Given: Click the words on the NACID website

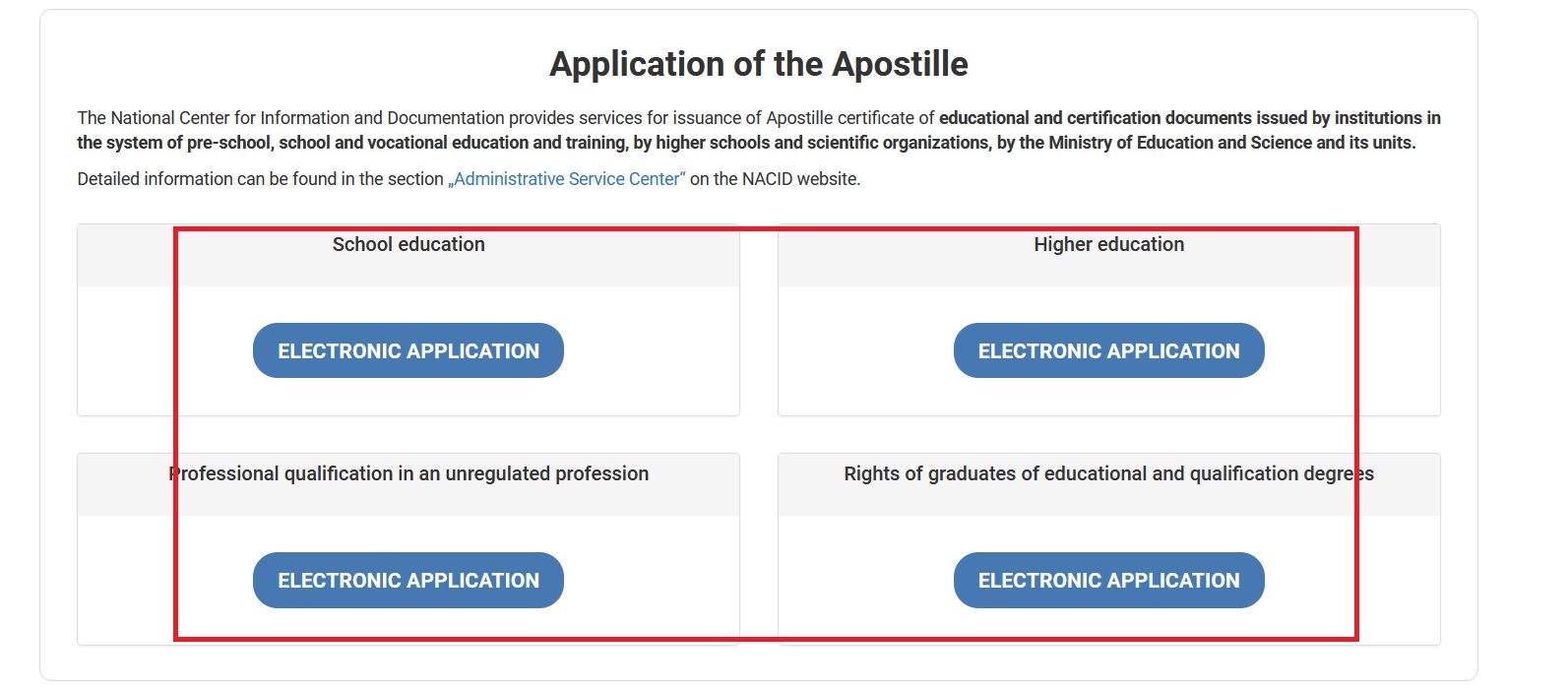Looking at the screenshot, I should (x=775, y=179).
